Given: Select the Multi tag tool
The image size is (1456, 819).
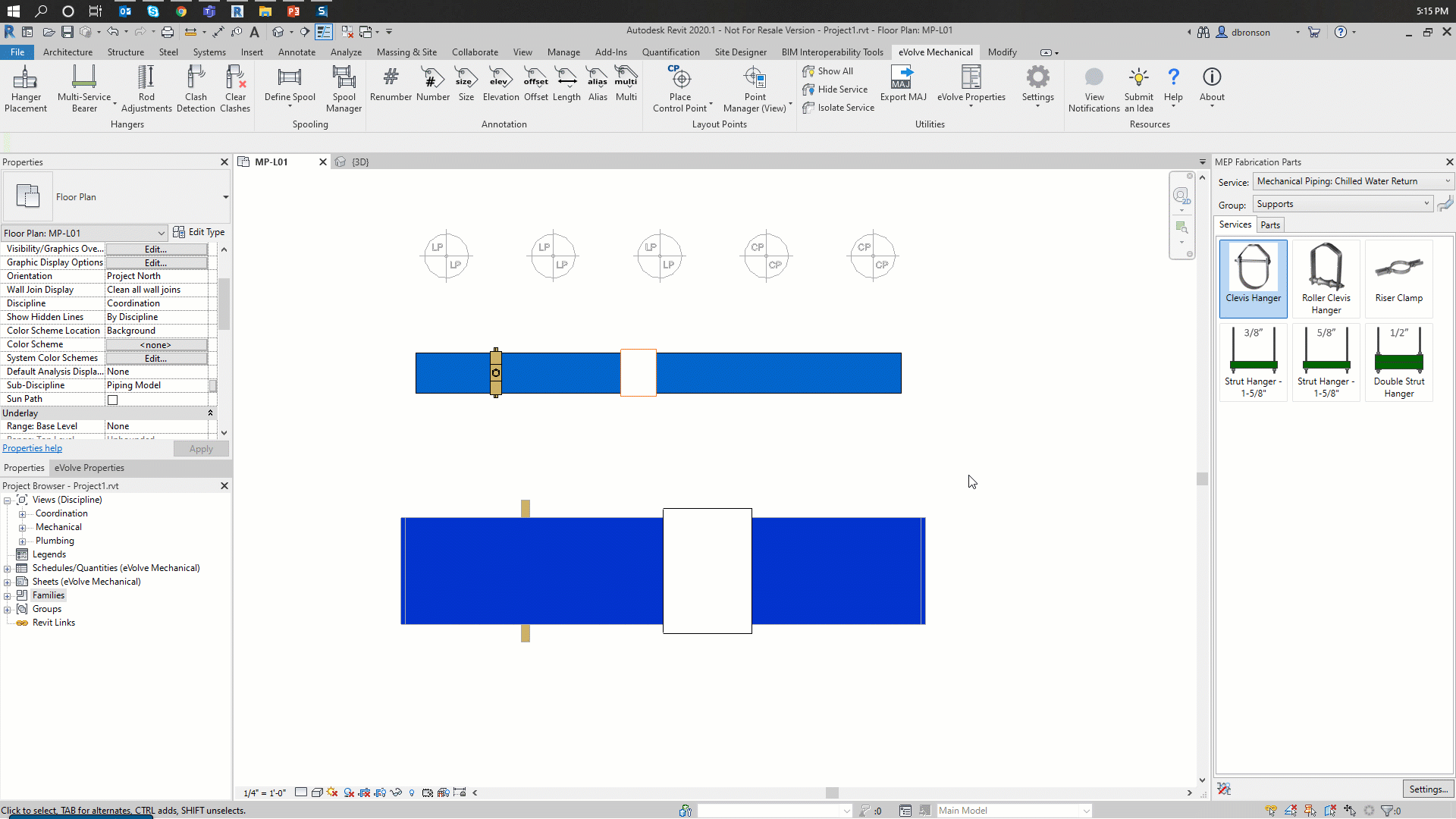Looking at the screenshot, I should tap(626, 83).
